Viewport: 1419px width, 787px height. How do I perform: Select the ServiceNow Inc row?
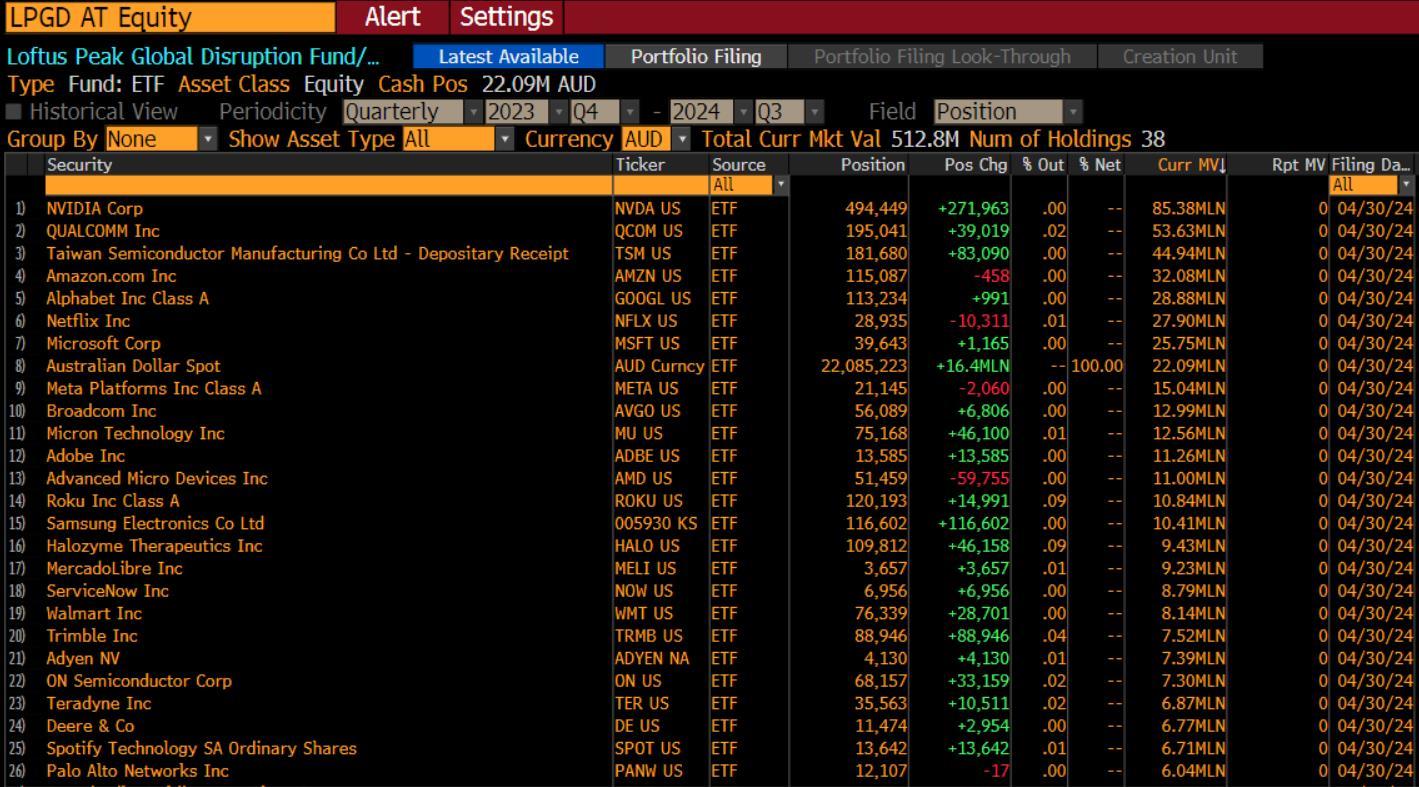pyautogui.click(x=709, y=591)
